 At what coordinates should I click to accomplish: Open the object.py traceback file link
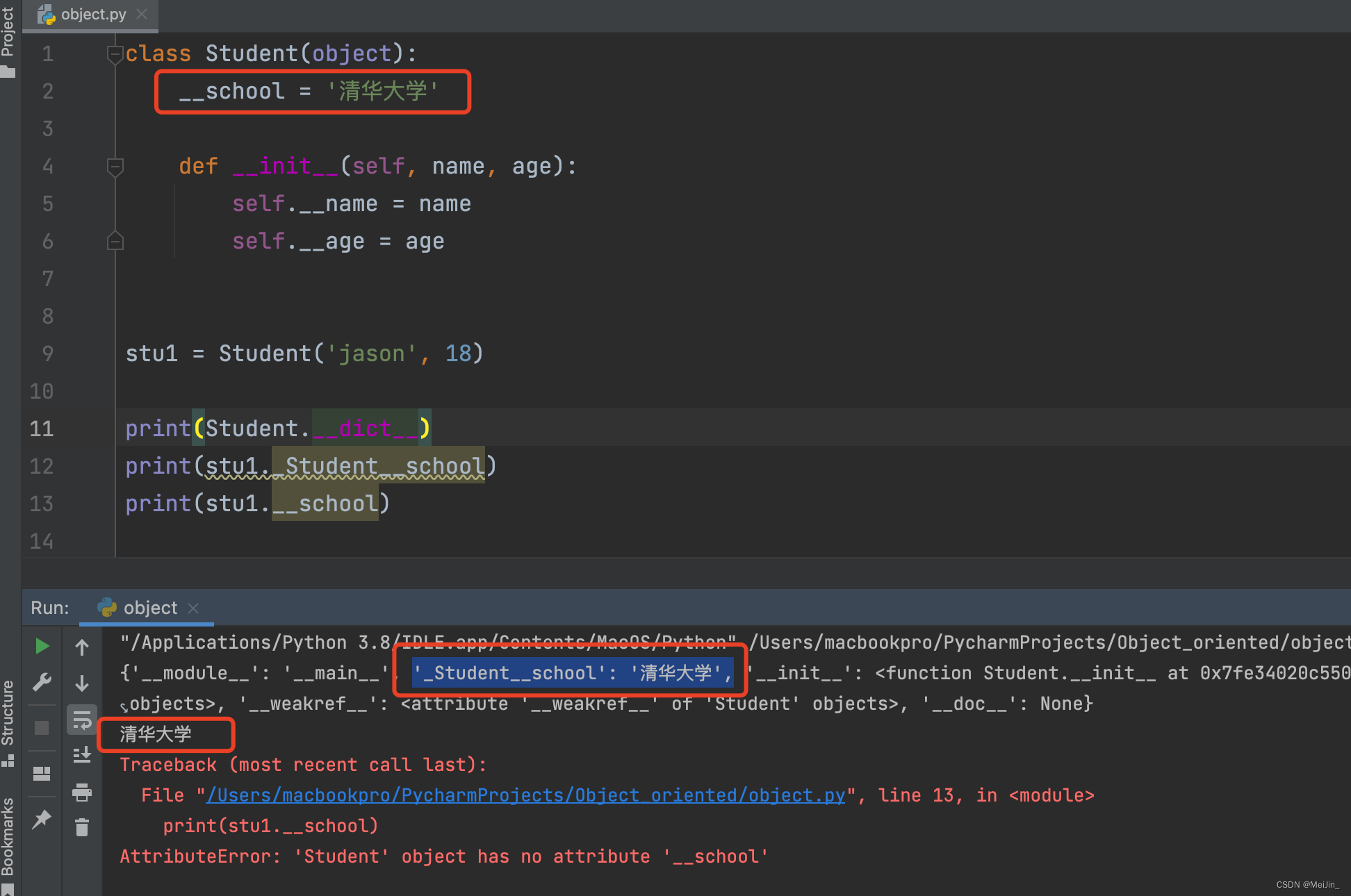525,795
